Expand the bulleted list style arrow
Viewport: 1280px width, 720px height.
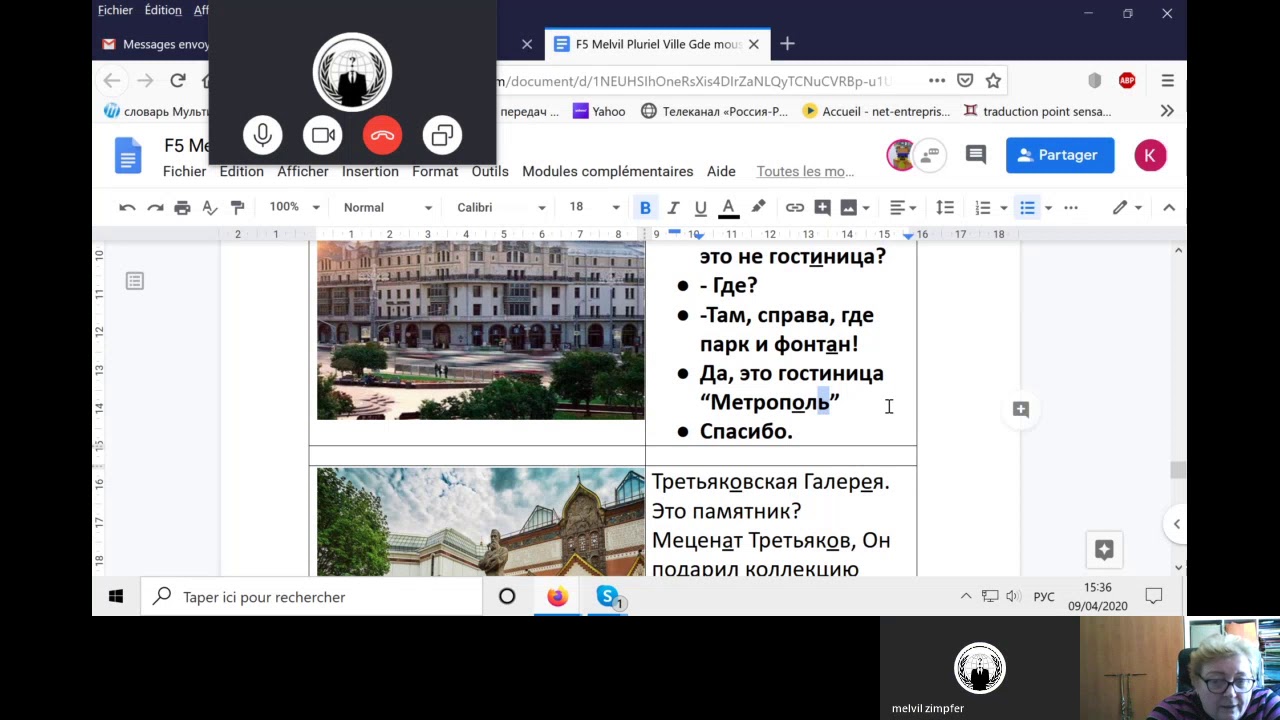point(1047,207)
